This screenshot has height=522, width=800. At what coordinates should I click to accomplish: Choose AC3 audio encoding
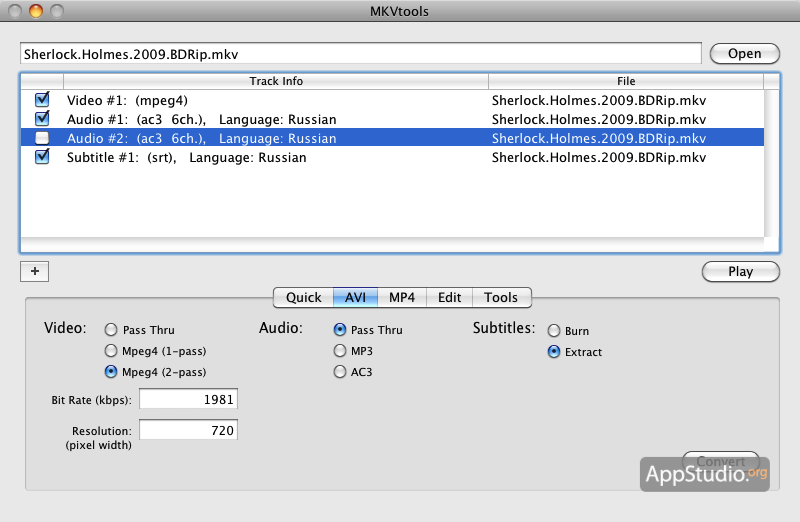pos(340,372)
